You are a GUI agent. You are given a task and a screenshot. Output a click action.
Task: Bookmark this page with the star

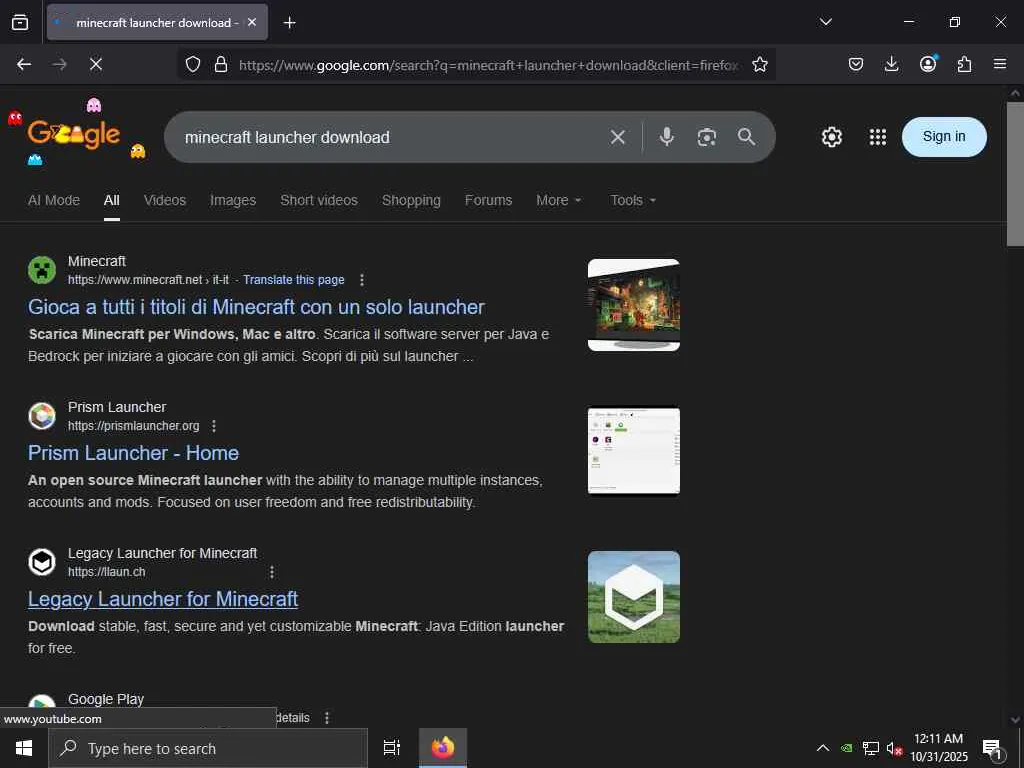pyautogui.click(x=760, y=64)
